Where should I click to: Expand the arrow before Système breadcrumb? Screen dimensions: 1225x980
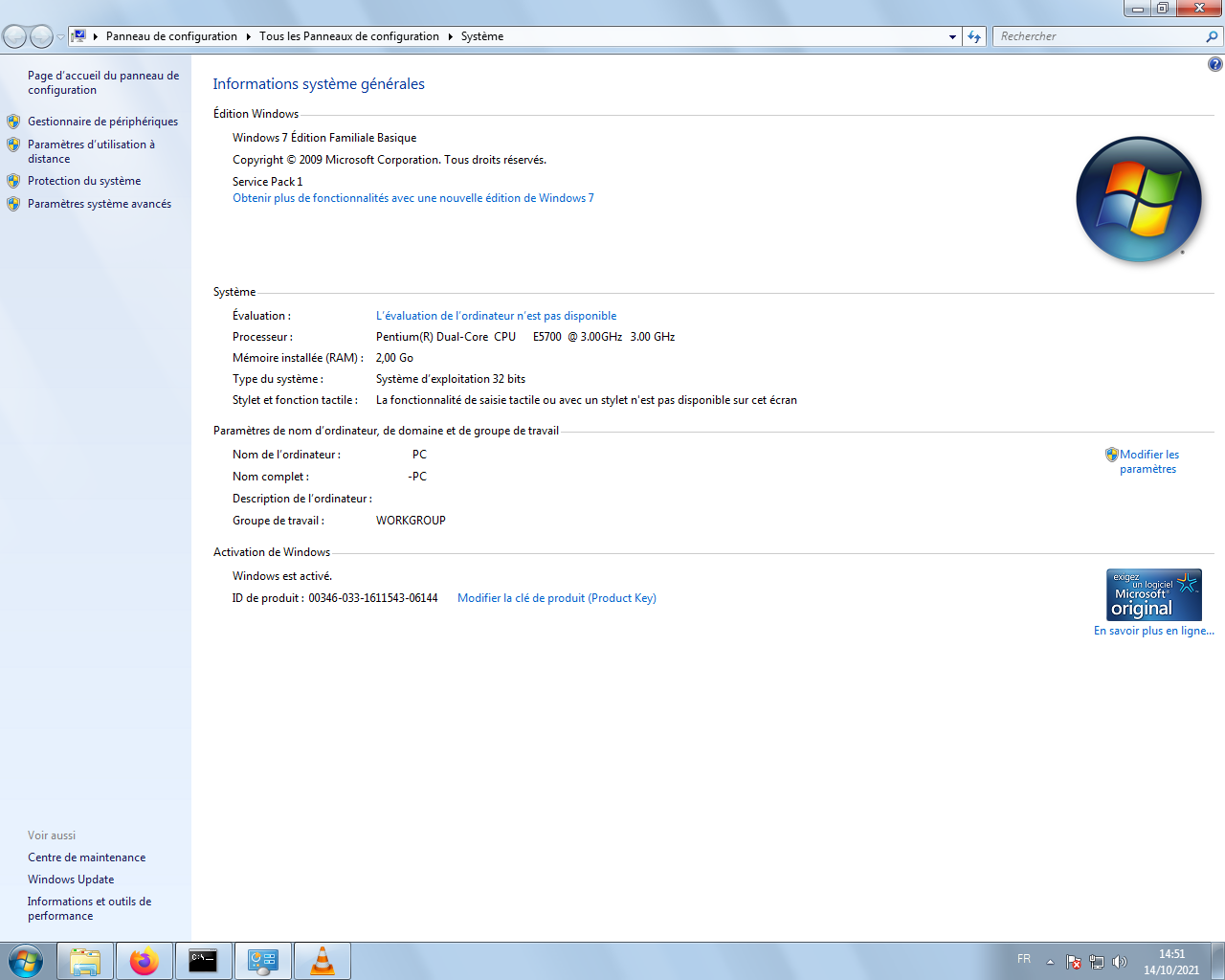coord(450,36)
